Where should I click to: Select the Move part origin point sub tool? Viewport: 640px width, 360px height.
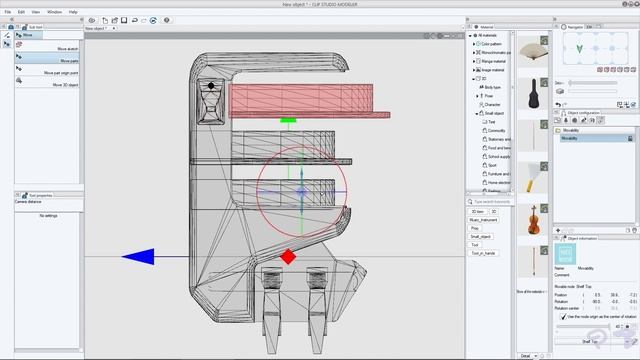point(47,70)
